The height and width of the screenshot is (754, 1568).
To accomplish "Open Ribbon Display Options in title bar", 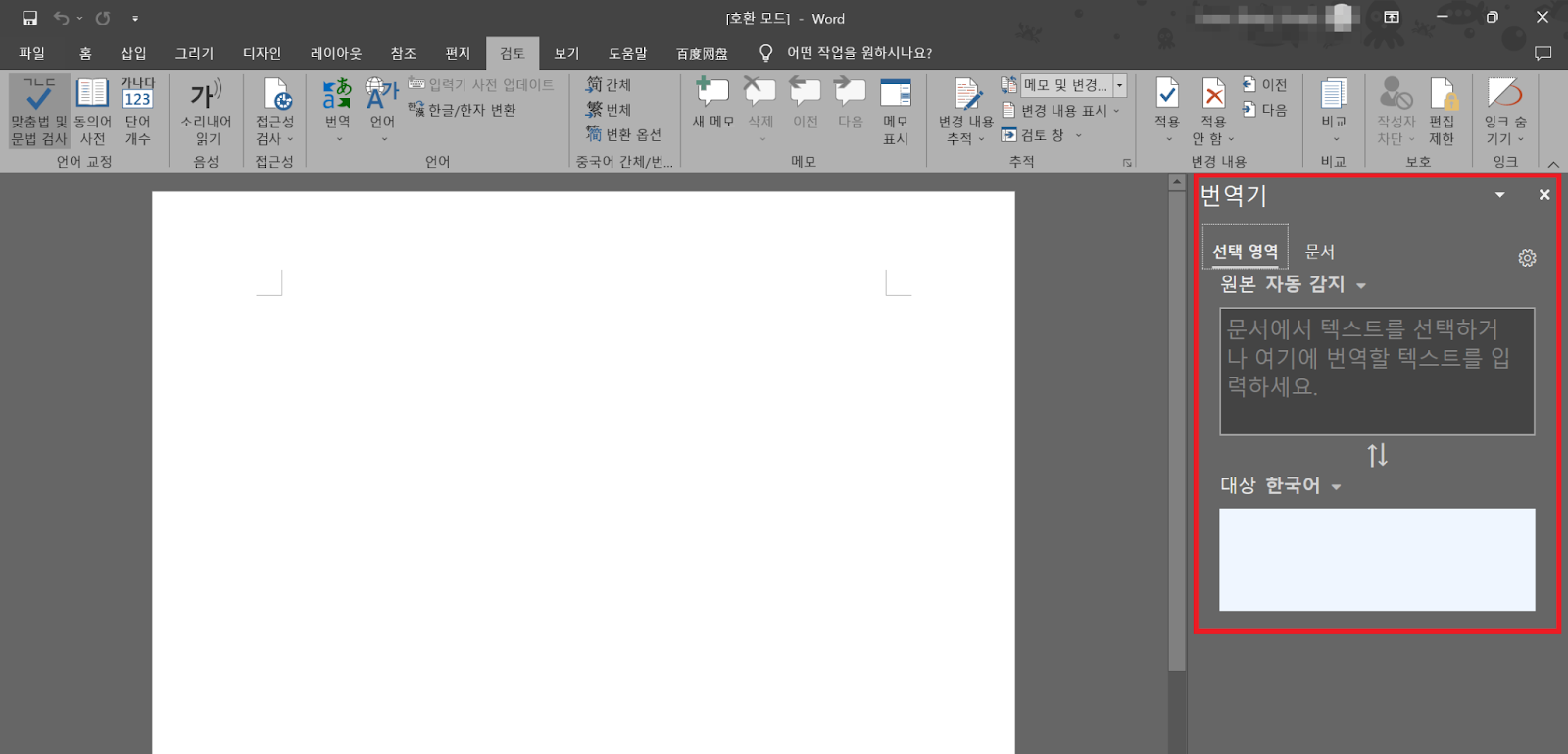I will (x=1391, y=18).
